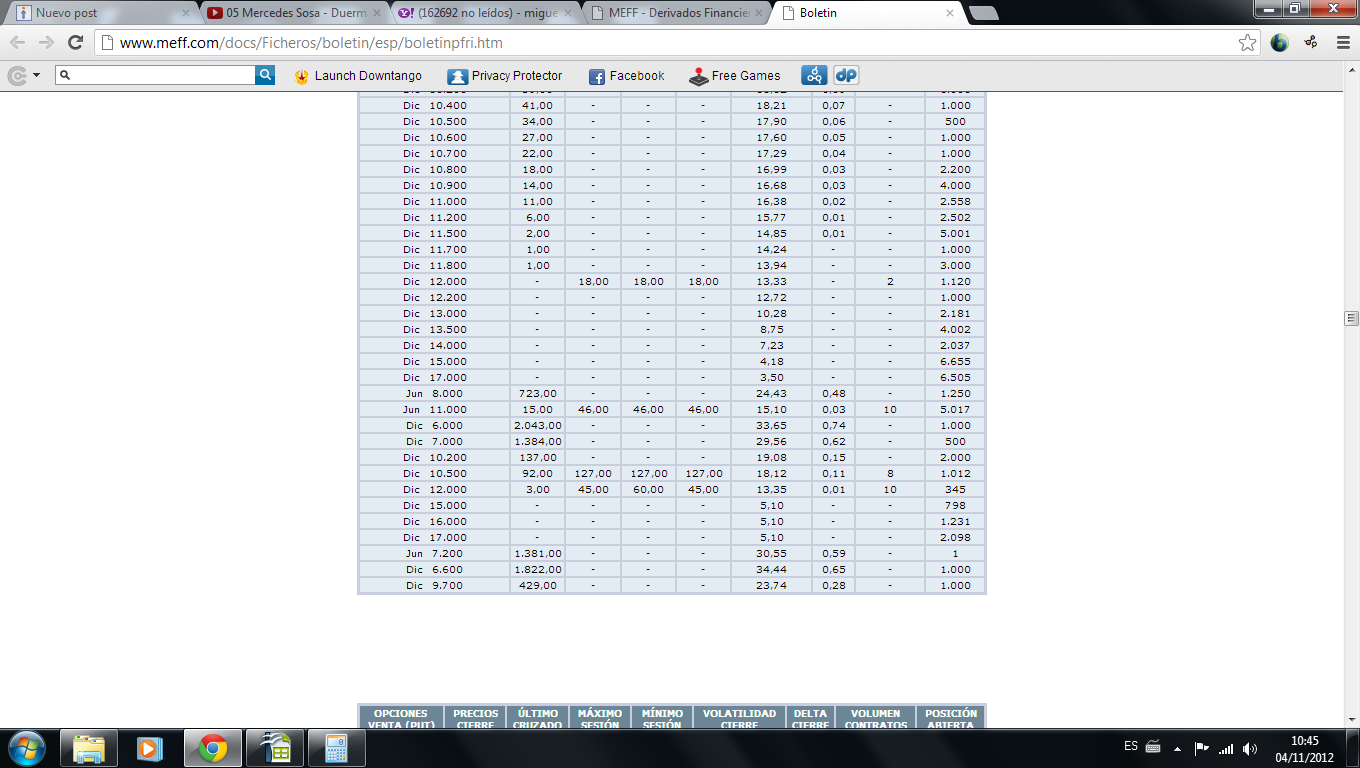Open Privacy Protector bookmark
This screenshot has width=1360, height=768.
[x=505, y=76]
